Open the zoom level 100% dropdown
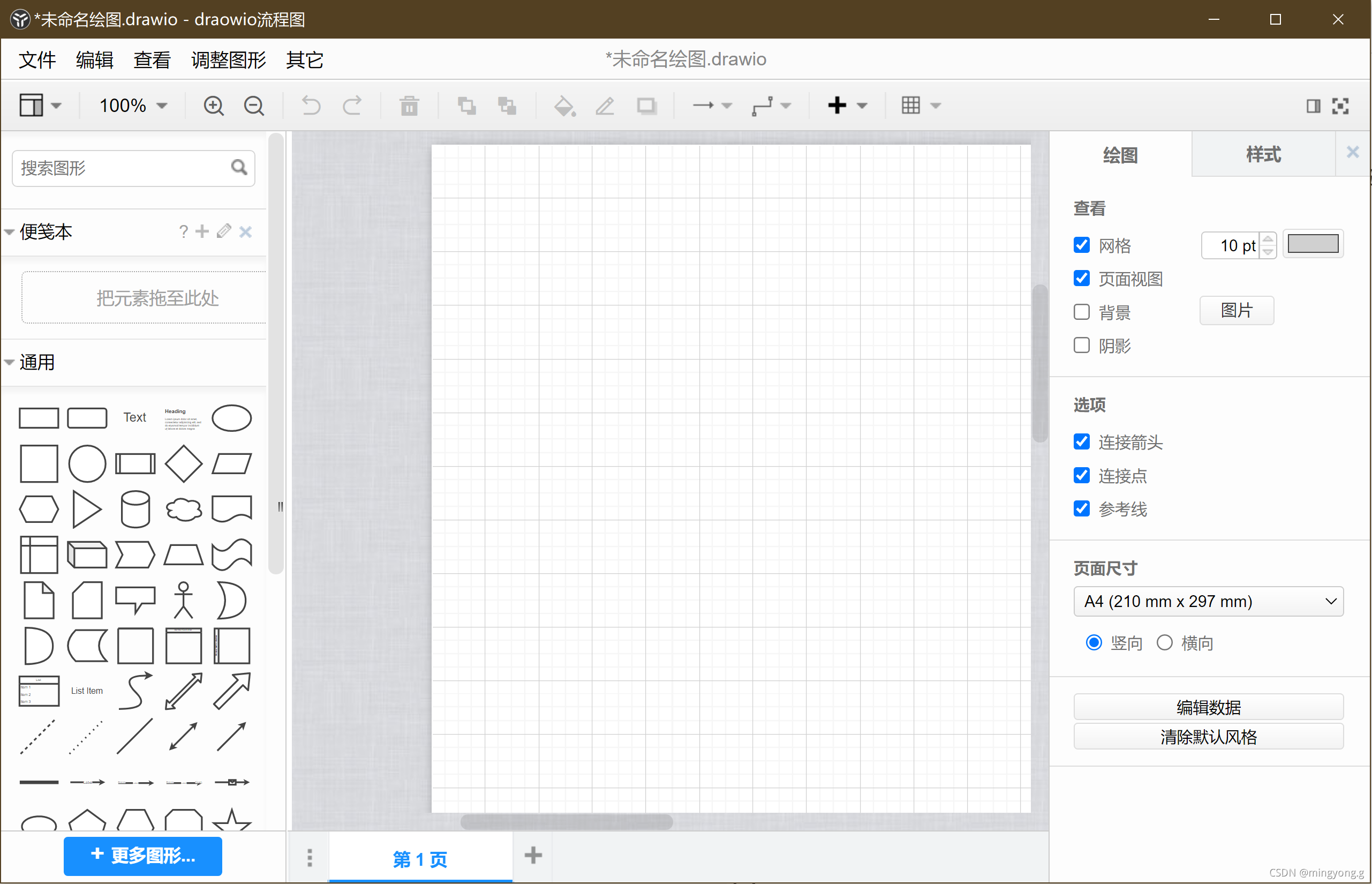Viewport: 1372px width, 884px height. pyautogui.click(x=132, y=106)
